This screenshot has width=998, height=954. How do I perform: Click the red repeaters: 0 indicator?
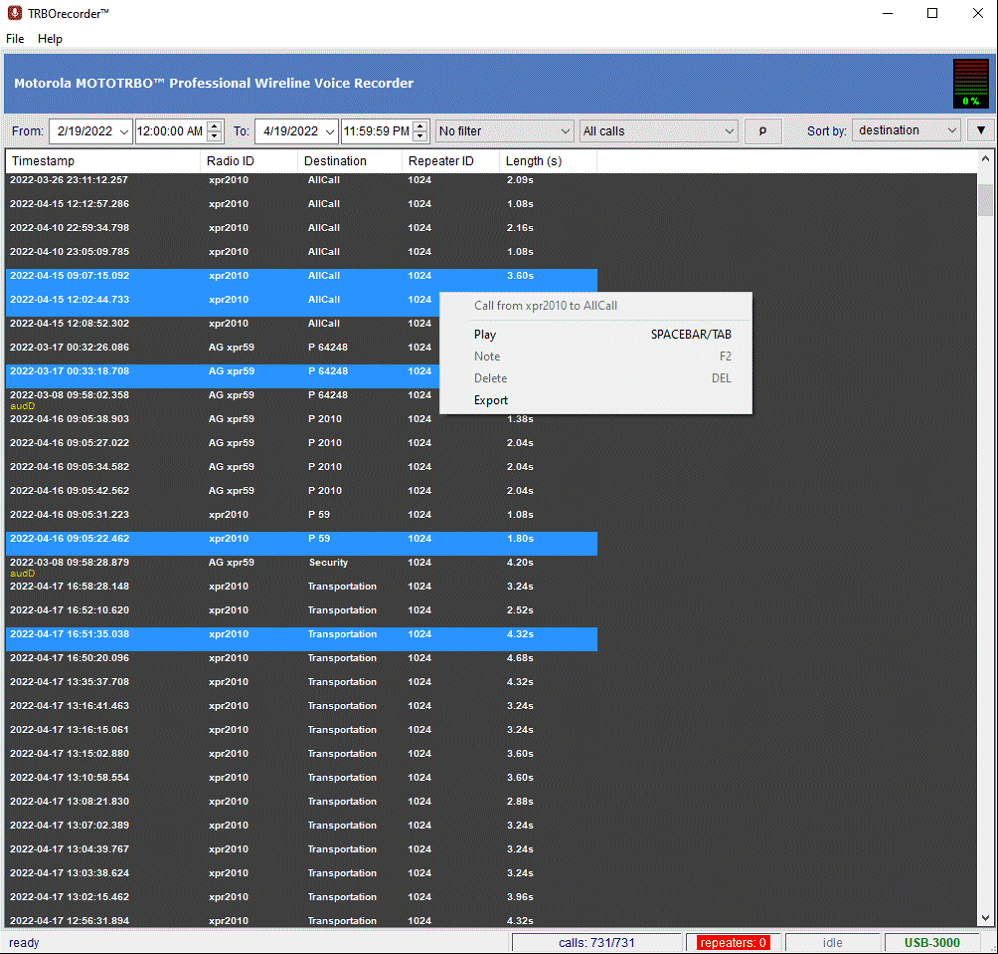[733, 942]
